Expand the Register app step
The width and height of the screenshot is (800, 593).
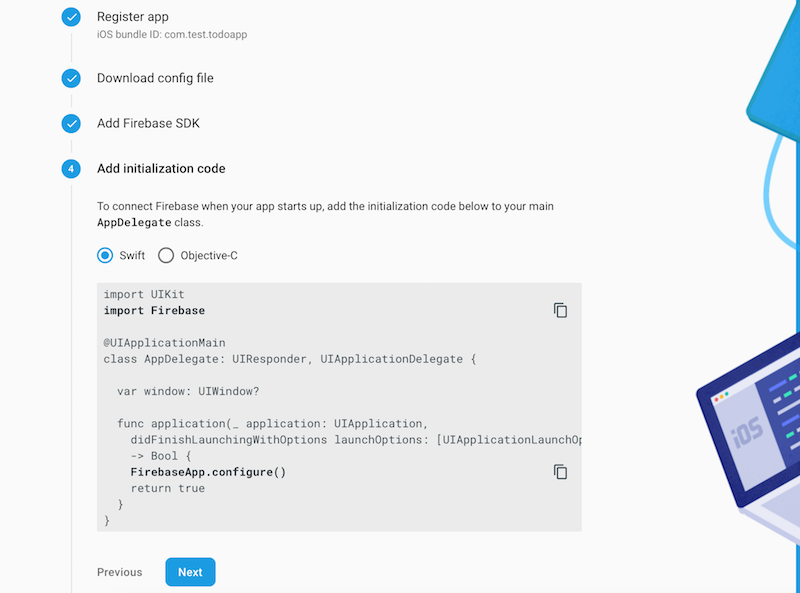point(133,17)
